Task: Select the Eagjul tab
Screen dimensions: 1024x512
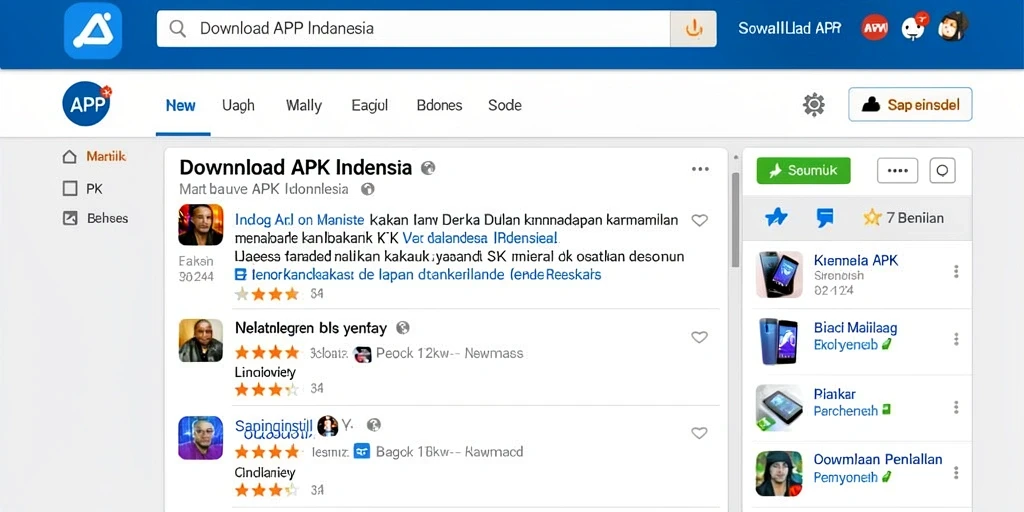Action: point(370,105)
